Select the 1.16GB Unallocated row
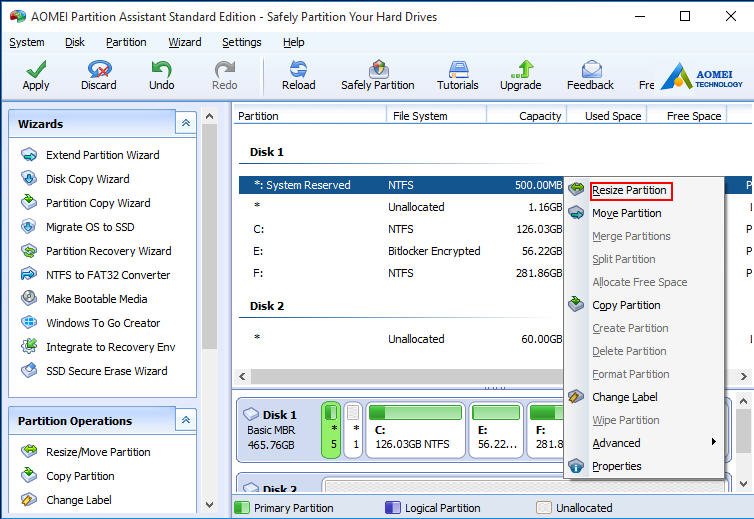 (401, 207)
